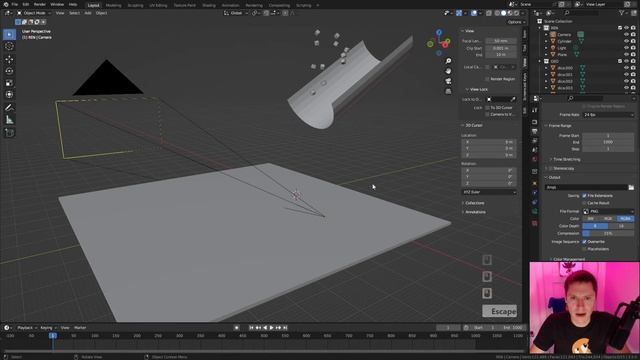Jump to timeline end button
The width and height of the screenshot is (640, 360).
pyautogui.click(x=285, y=328)
